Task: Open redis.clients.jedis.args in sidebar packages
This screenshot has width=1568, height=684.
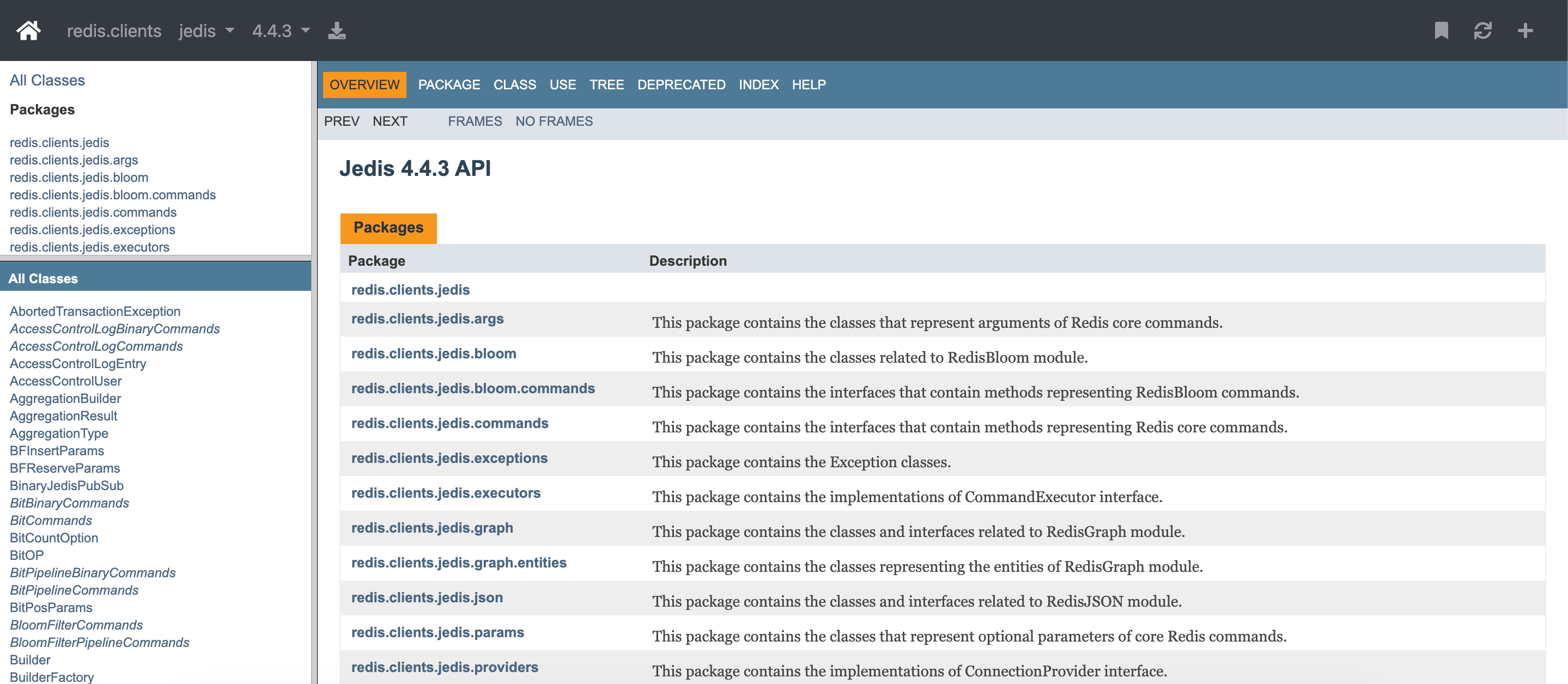Action: [x=74, y=160]
